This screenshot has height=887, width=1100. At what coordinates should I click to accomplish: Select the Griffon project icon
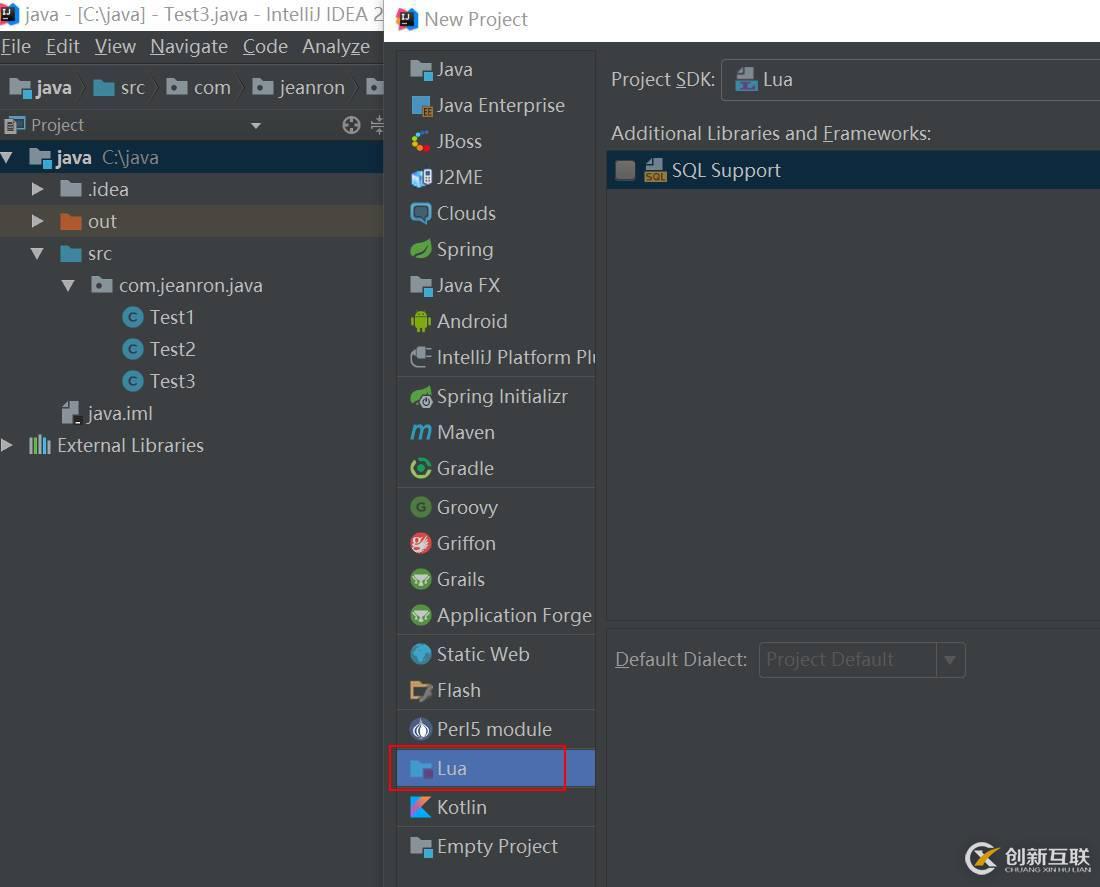tap(421, 543)
